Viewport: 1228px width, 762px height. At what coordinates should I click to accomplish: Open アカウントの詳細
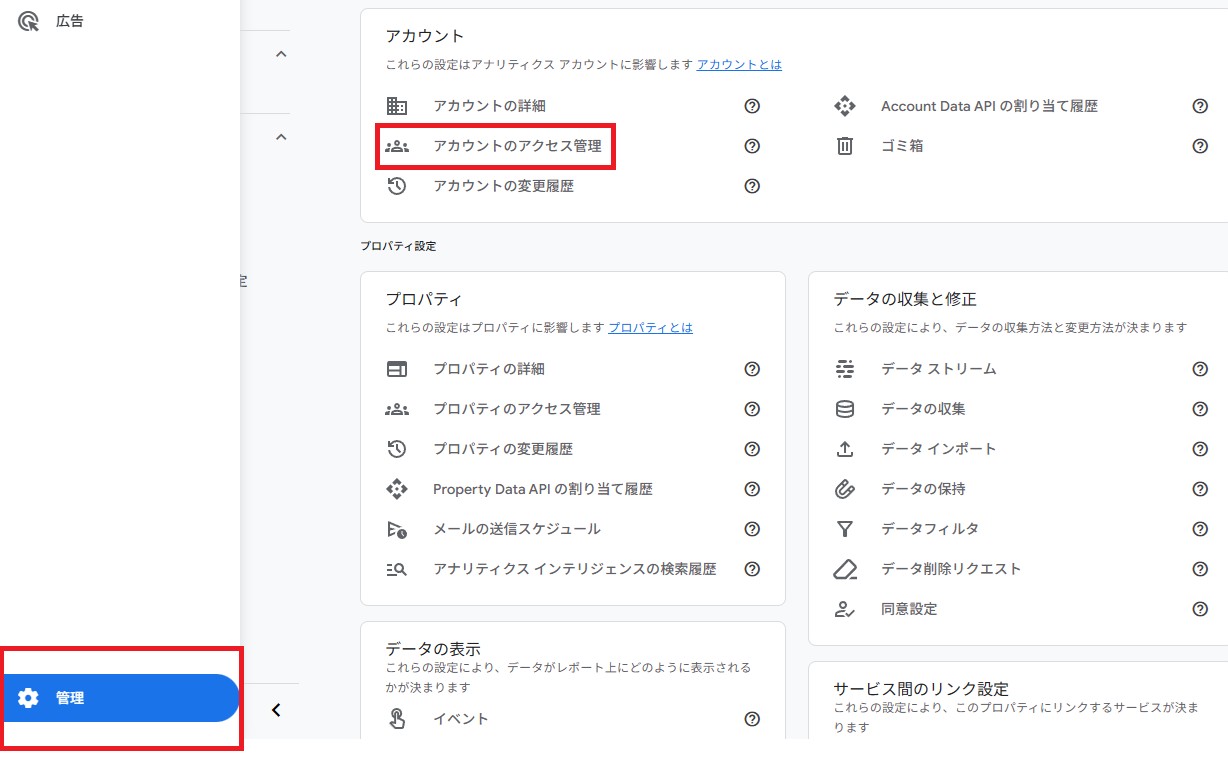(x=489, y=106)
